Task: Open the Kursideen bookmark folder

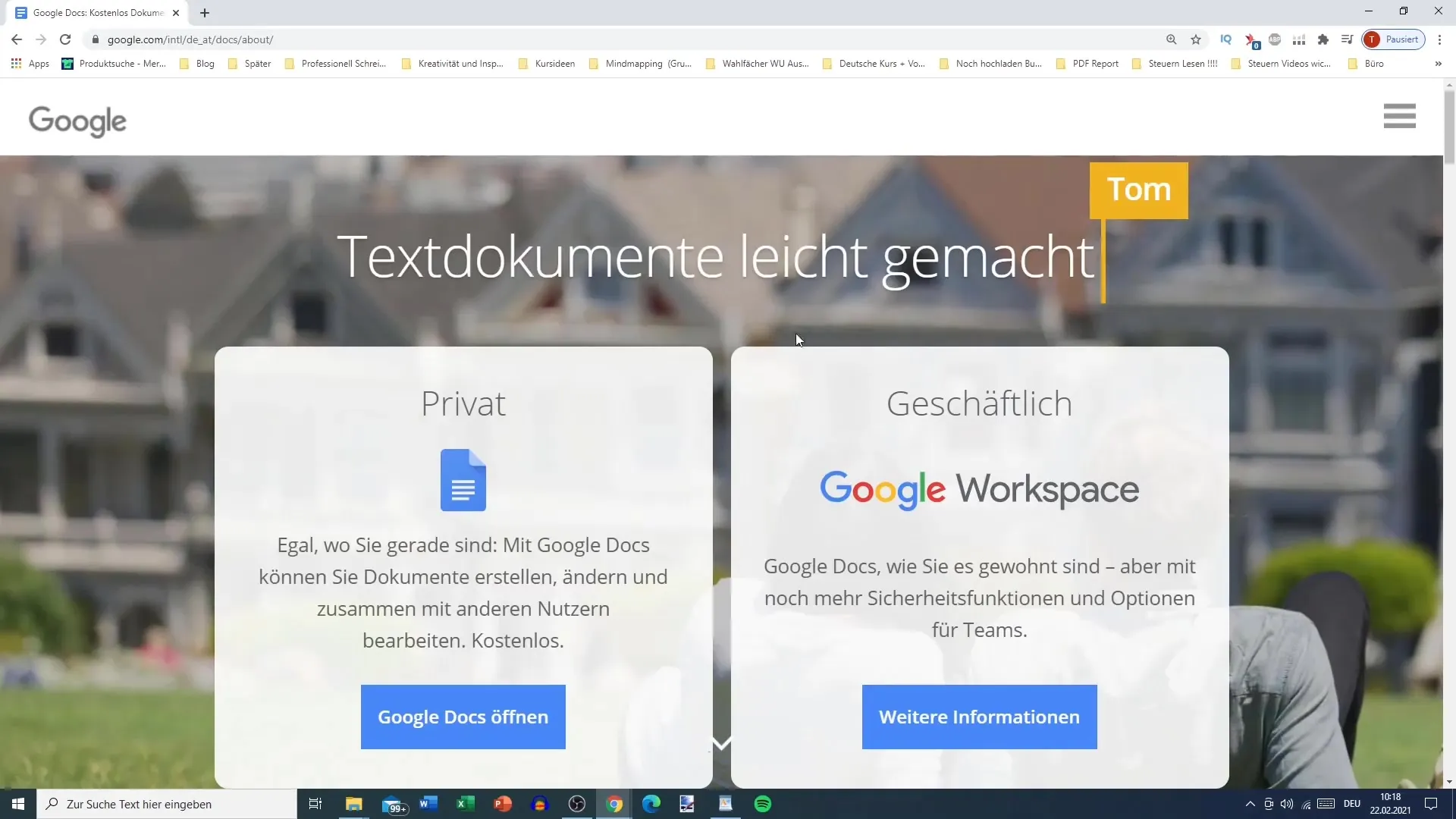Action: (547, 64)
